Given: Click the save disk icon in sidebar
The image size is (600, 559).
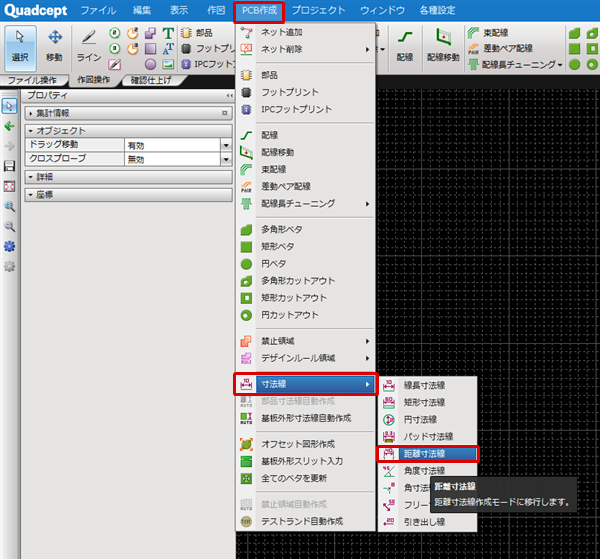Looking at the screenshot, I should pos(9,166).
